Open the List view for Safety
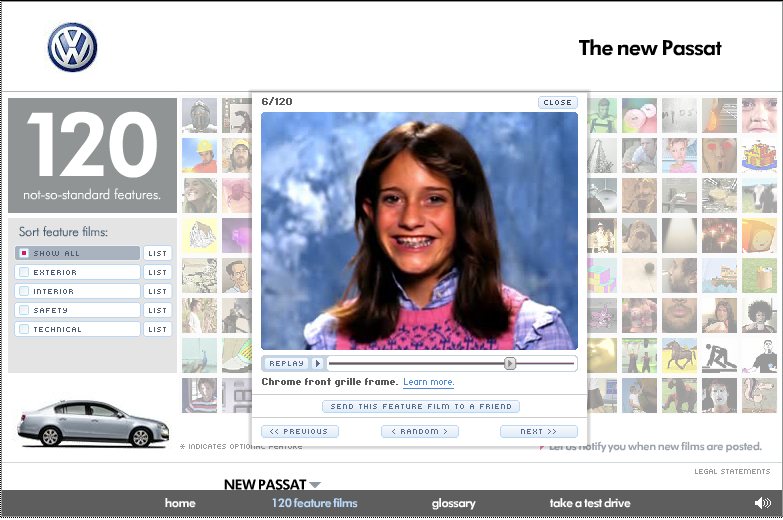 point(157,310)
